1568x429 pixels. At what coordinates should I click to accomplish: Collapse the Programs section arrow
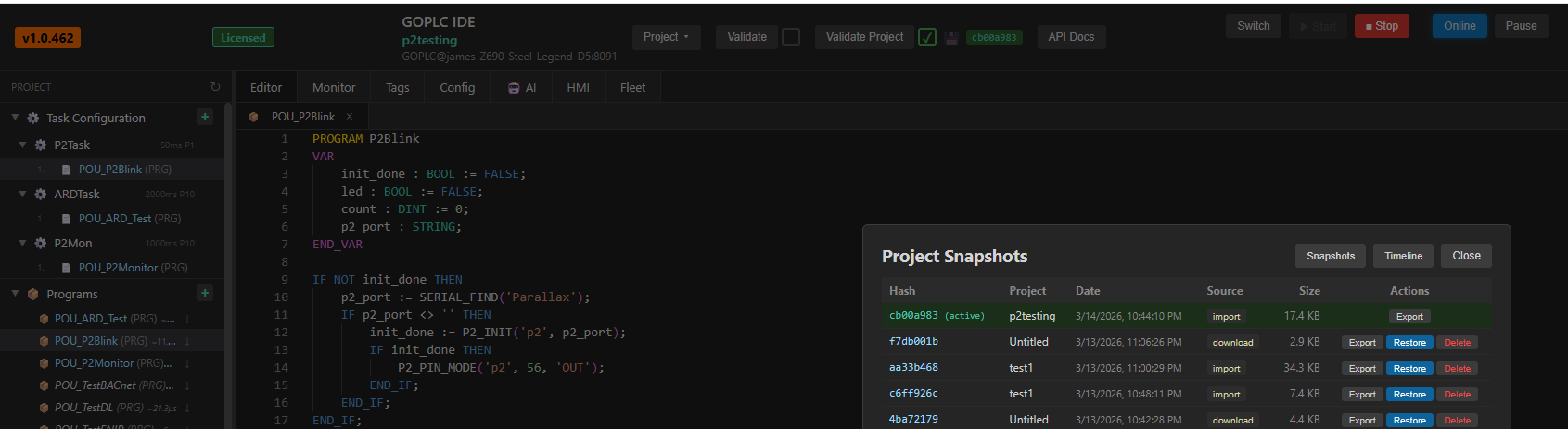(x=15, y=294)
